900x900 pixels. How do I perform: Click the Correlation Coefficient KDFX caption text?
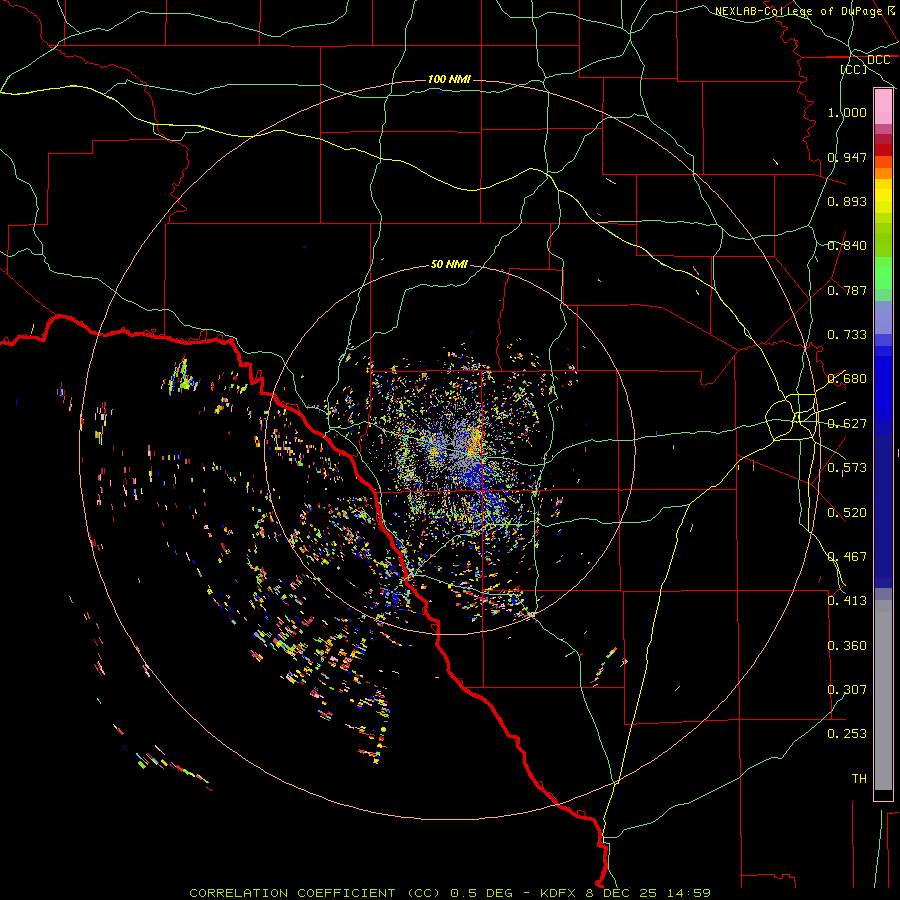pyautogui.click(x=450, y=893)
